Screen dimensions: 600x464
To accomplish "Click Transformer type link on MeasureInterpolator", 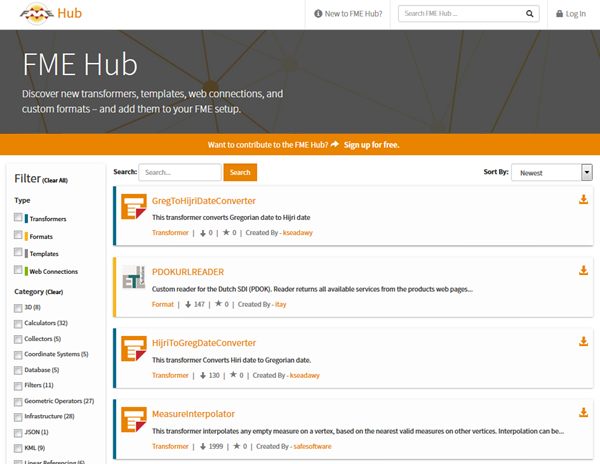I will [x=170, y=446].
